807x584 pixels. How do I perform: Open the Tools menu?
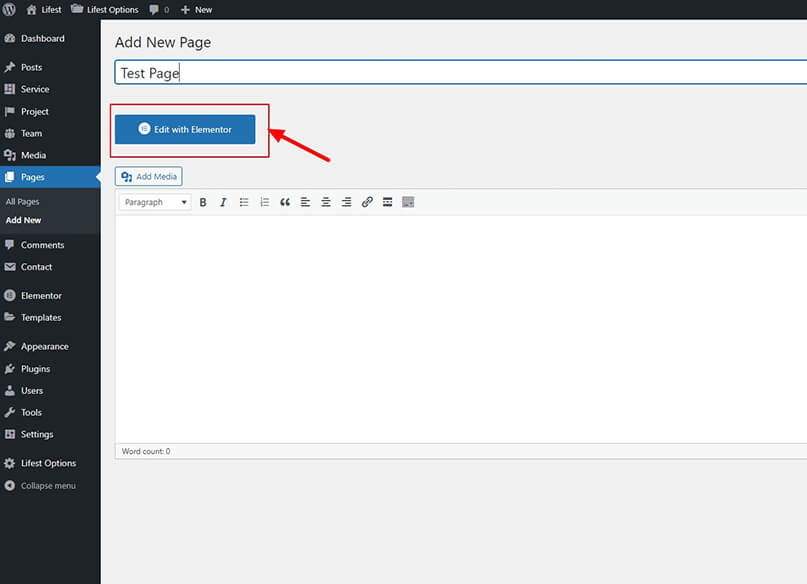[x=50, y=412]
